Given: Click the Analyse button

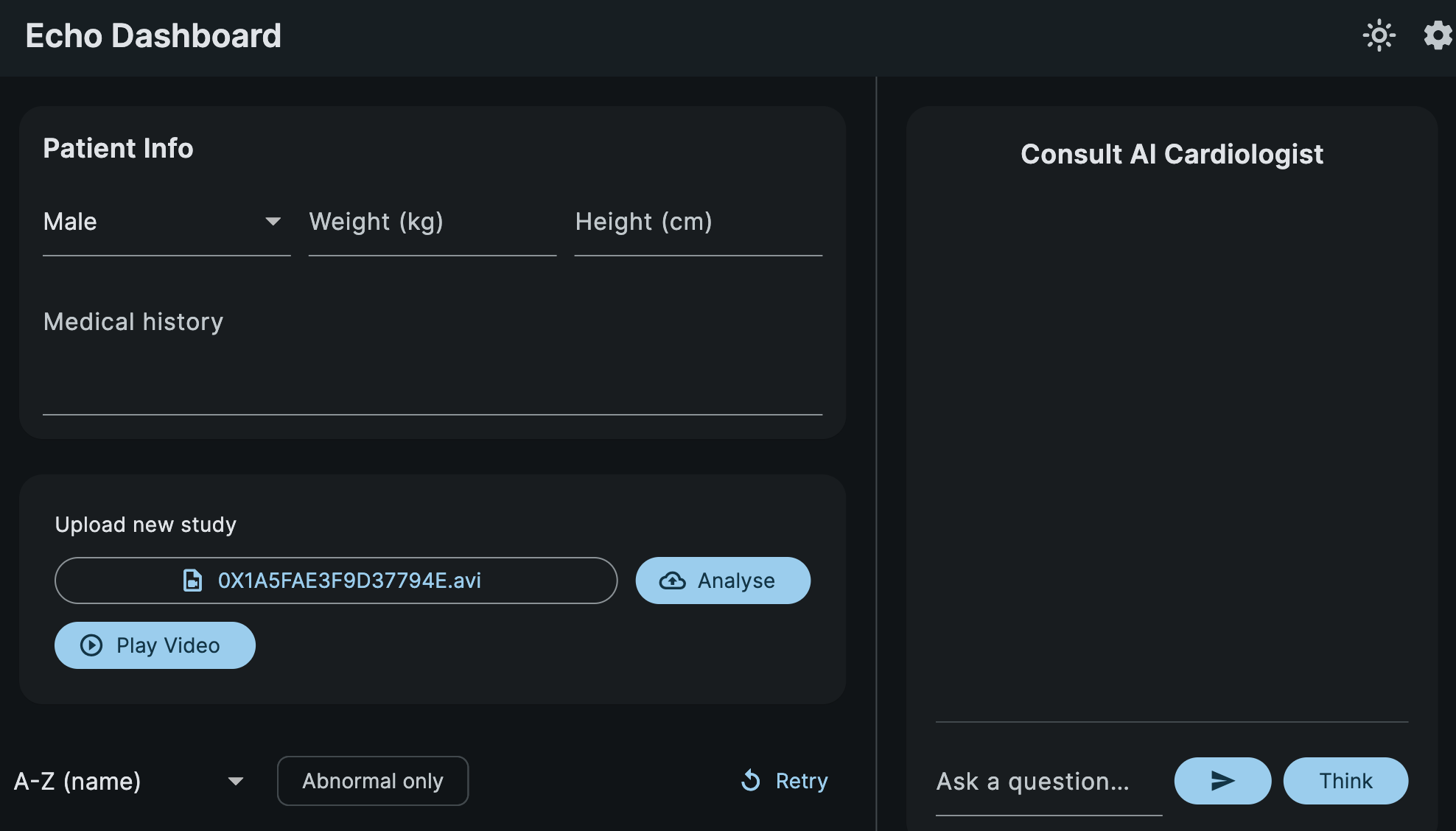Looking at the screenshot, I should (x=723, y=581).
